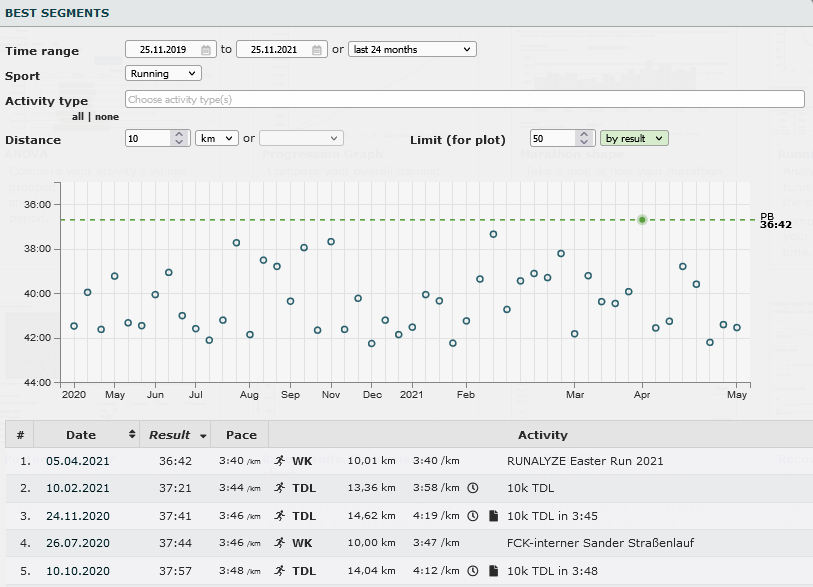Viewport: 813px width, 587px height.
Task: Click document icon in 10.10.2020 row
Action: click(492, 571)
